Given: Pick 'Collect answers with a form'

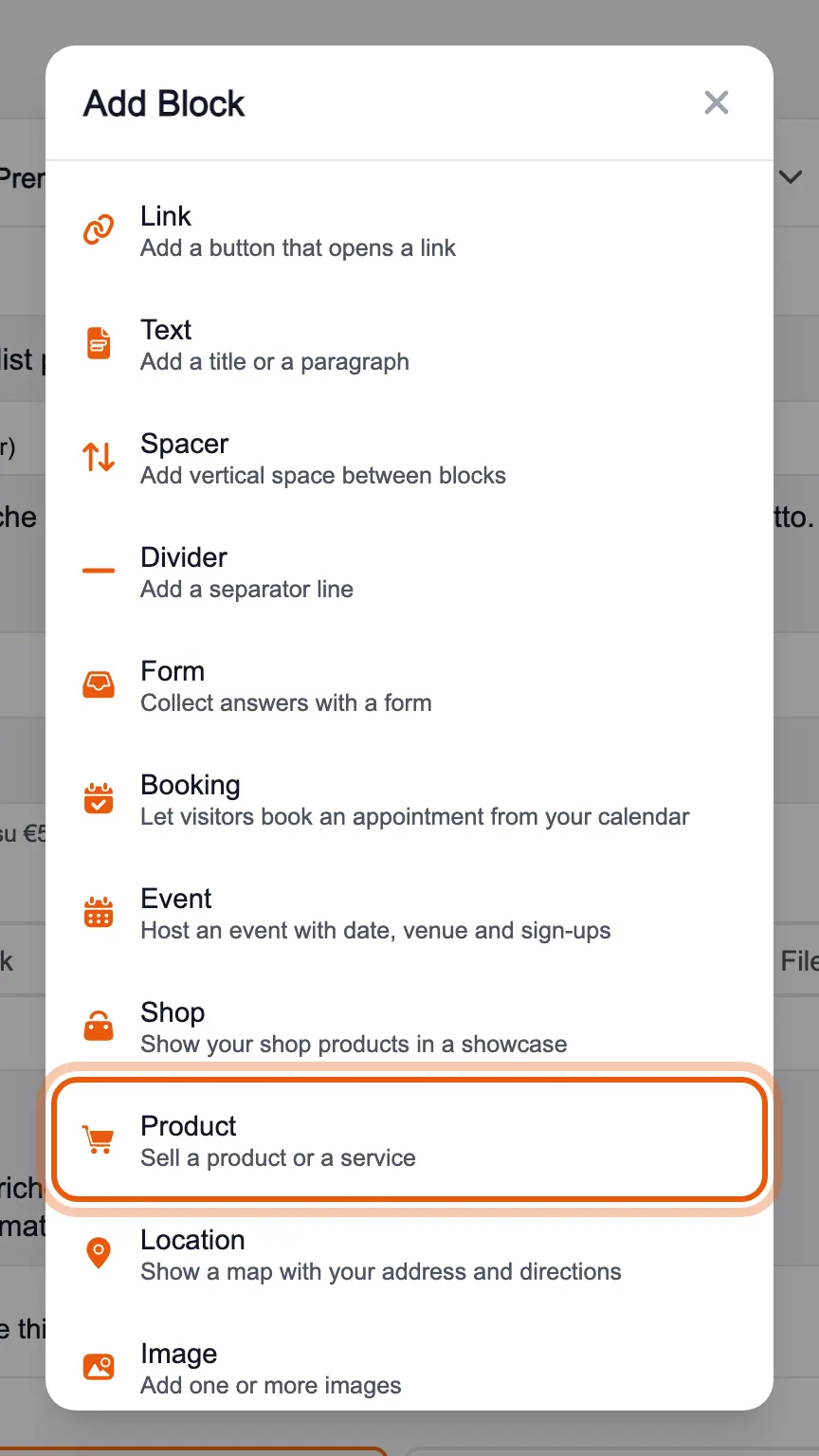Looking at the screenshot, I should tap(286, 703).
